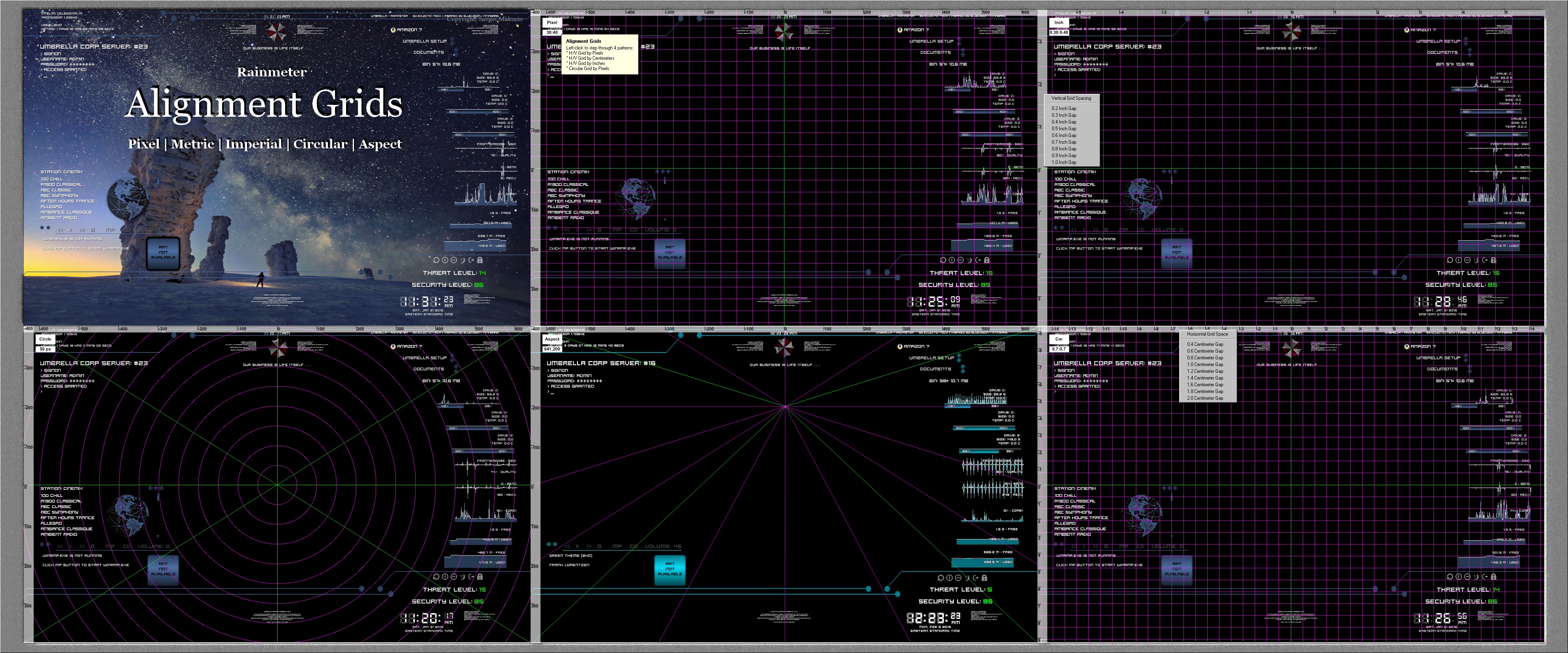Click Bin: 57= 10.6 MB in Inch grid panel

pos(1455,64)
